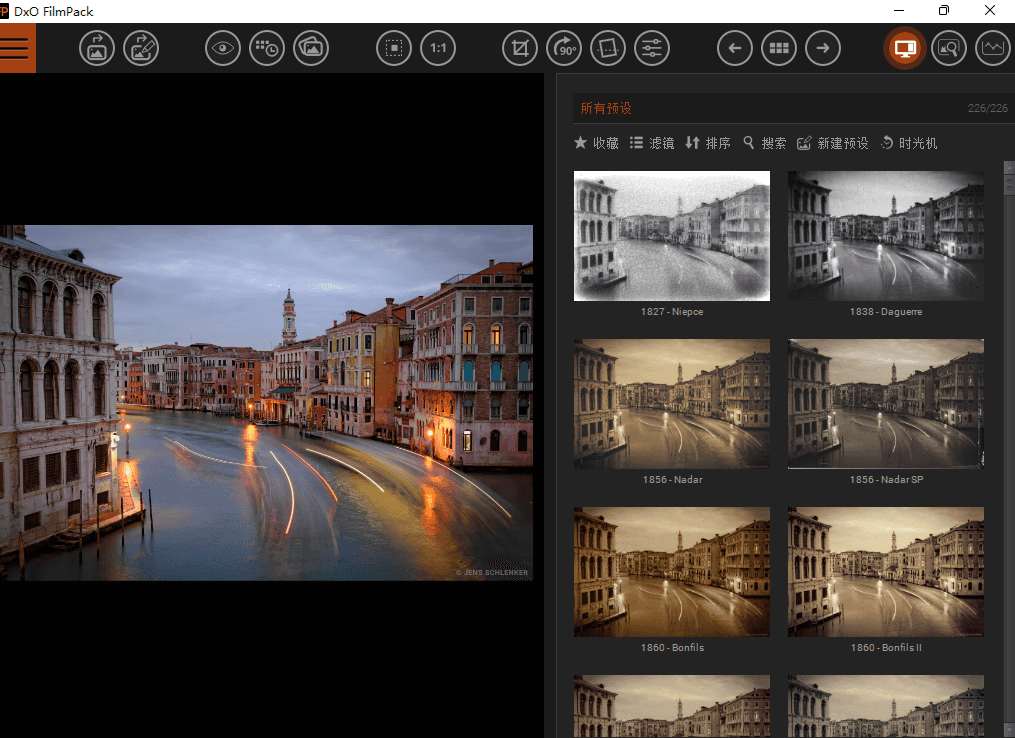Select the 1856 - Nadar preset thumbnail

click(672, 403)
